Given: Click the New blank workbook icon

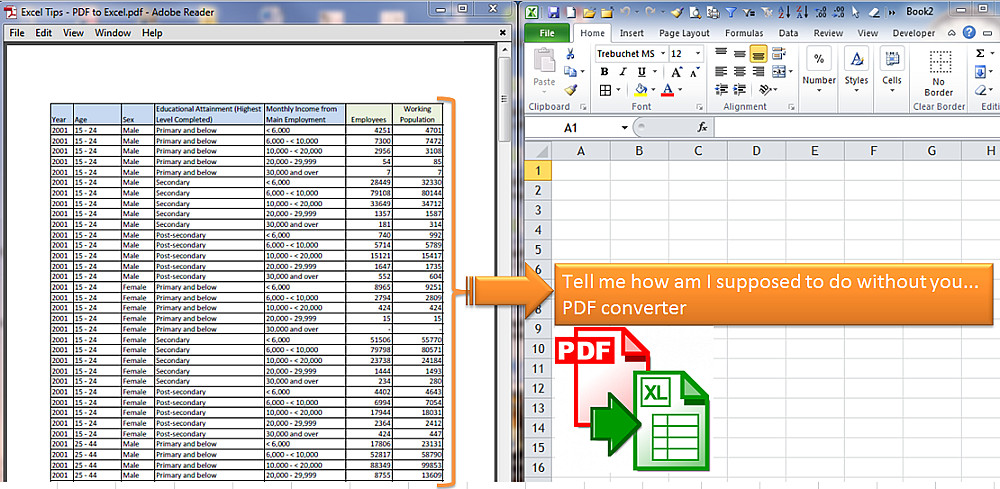Looking at the screenshot, I should pyautogui.click(x=571, y=12).
